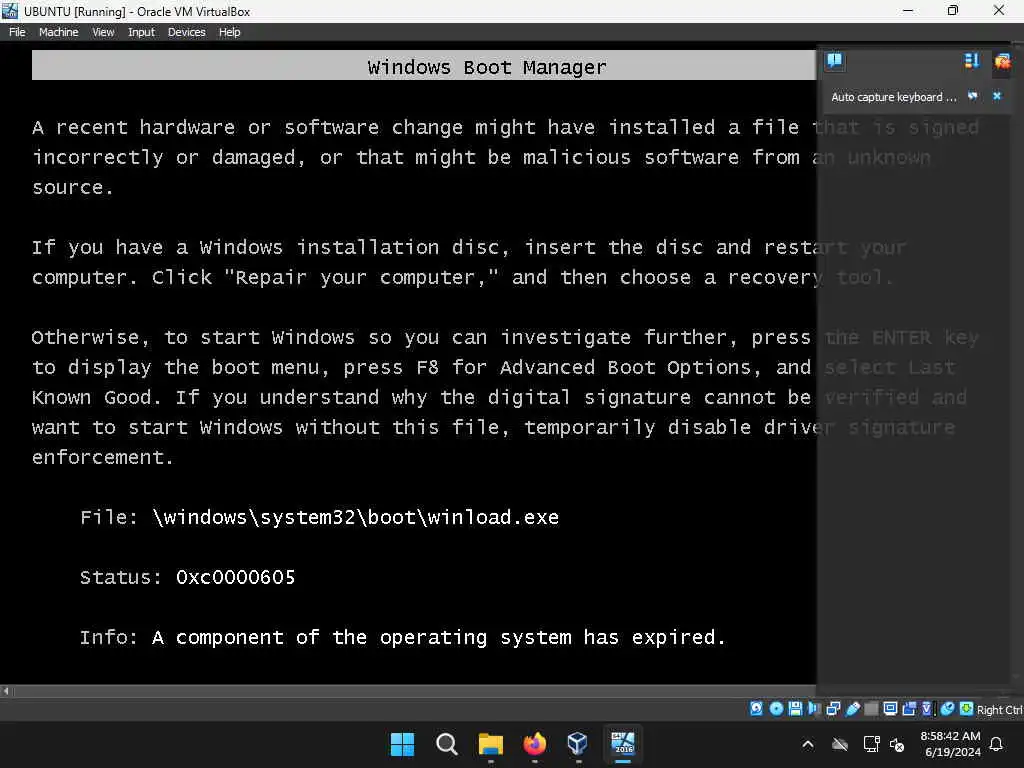Click the audio status icon
Image resolution: width=1024 pixels, height=768 pixels.
pos(814,709)
